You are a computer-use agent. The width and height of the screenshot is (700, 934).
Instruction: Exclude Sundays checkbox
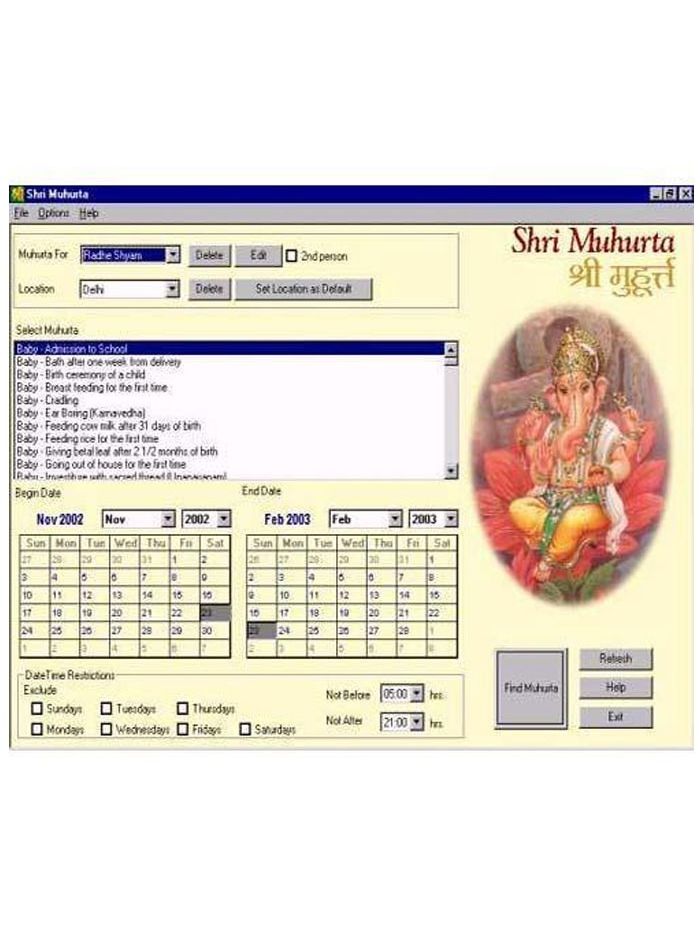38,709
